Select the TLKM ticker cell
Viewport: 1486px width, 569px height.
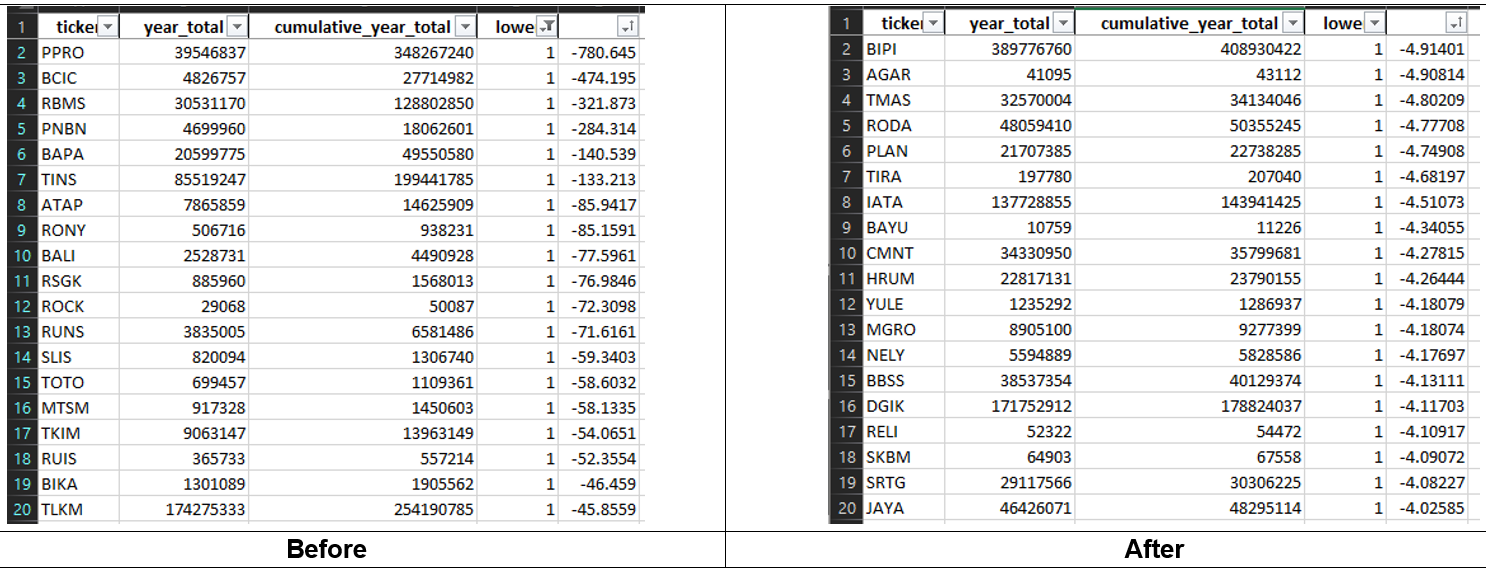[x=78, y=509]
